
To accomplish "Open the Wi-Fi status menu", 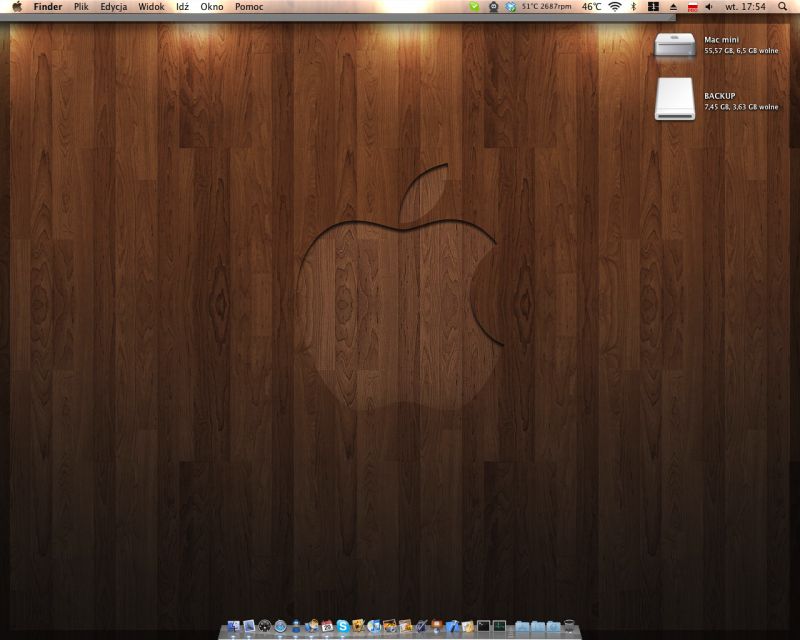I will 615,7.
